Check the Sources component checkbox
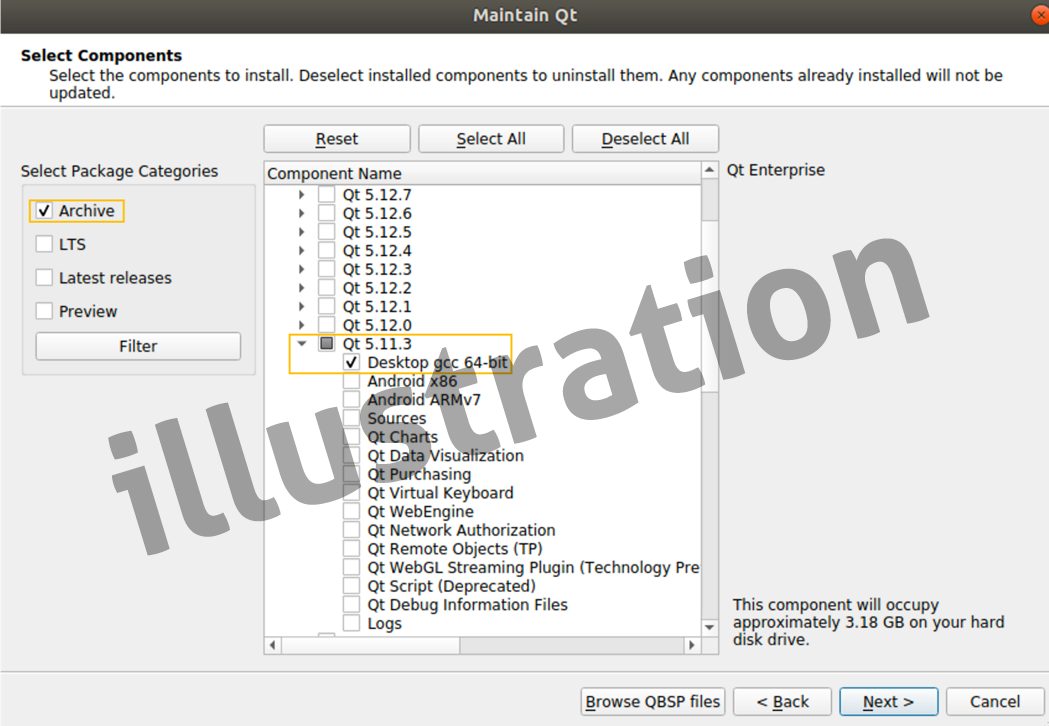Screen dimensions: 1049x726 pos(351,418)
